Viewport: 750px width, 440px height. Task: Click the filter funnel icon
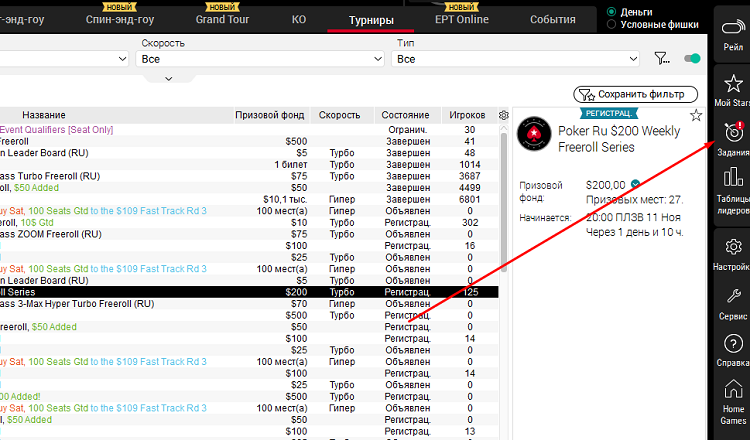661,59
